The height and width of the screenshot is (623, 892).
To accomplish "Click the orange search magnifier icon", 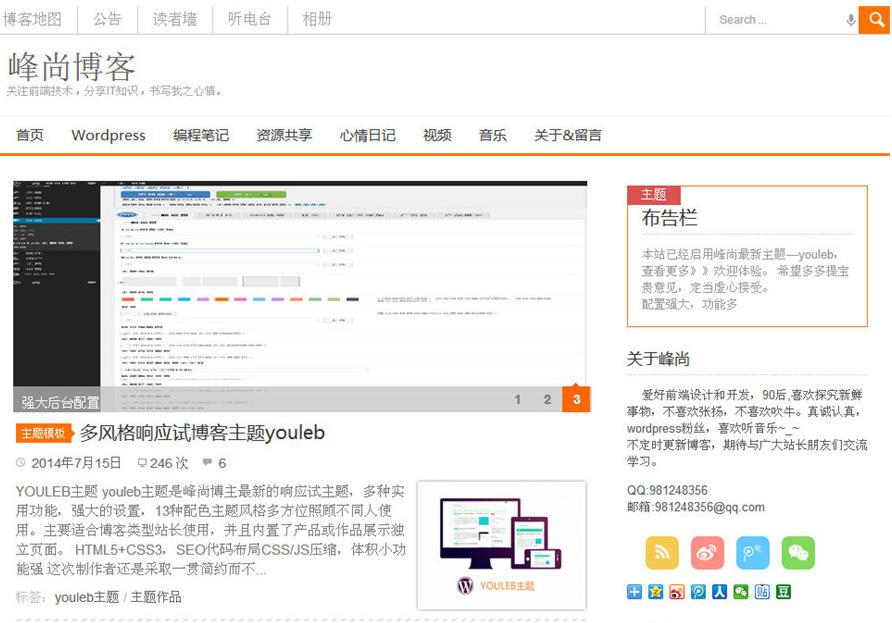I will (x=874, y=20).
